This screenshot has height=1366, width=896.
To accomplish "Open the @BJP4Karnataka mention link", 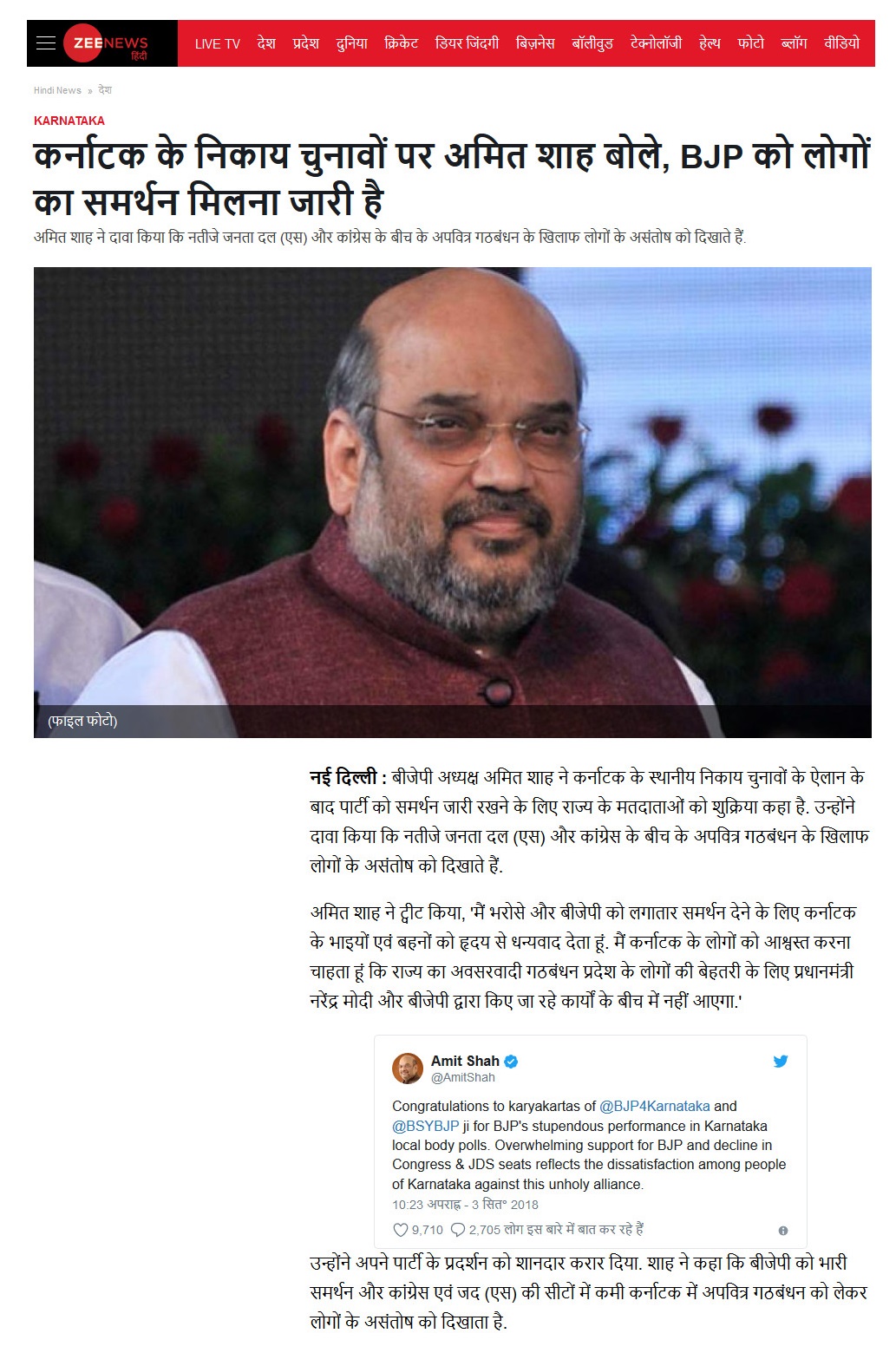I will pos(655,1106).
